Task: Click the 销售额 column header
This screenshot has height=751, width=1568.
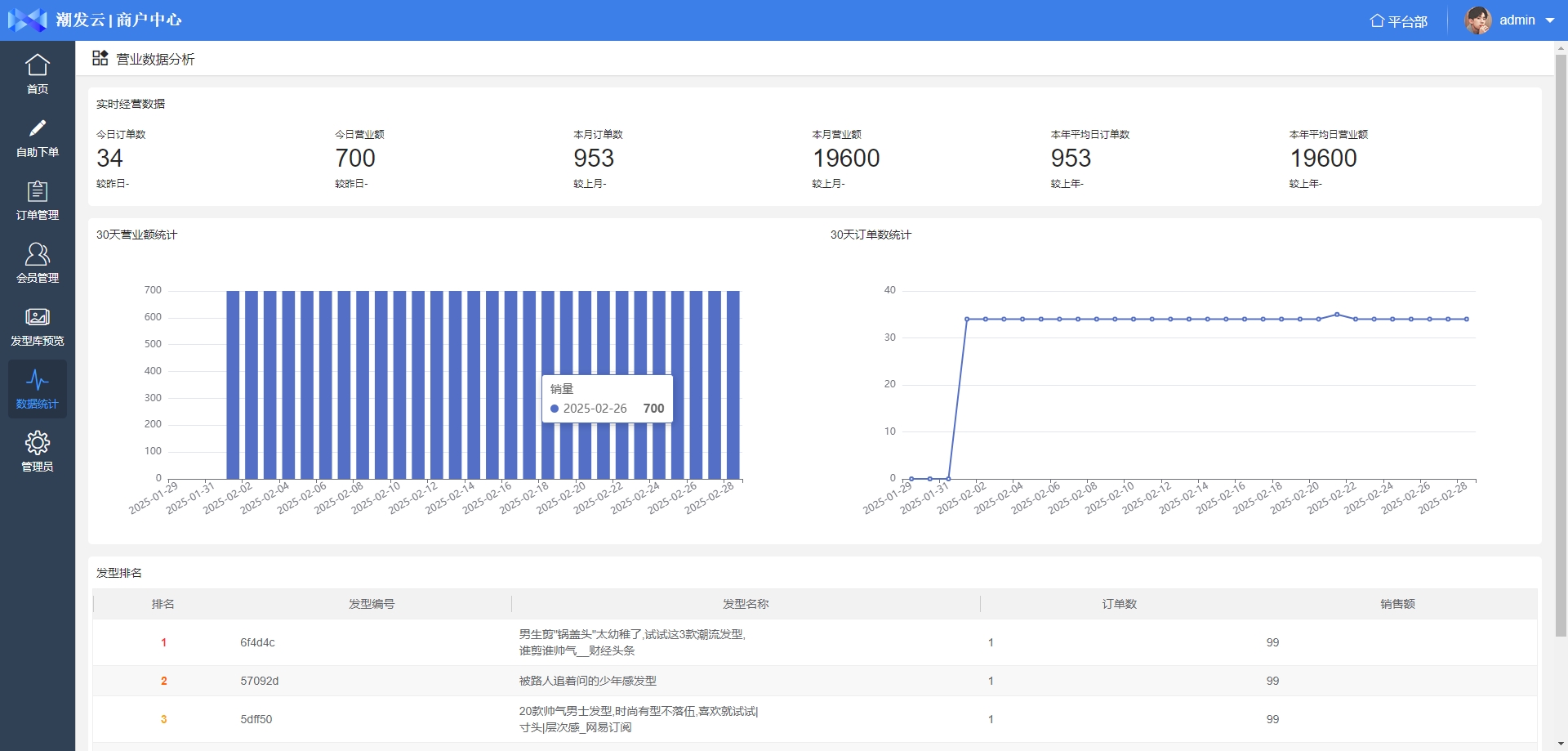Action: pos(1397,604)
